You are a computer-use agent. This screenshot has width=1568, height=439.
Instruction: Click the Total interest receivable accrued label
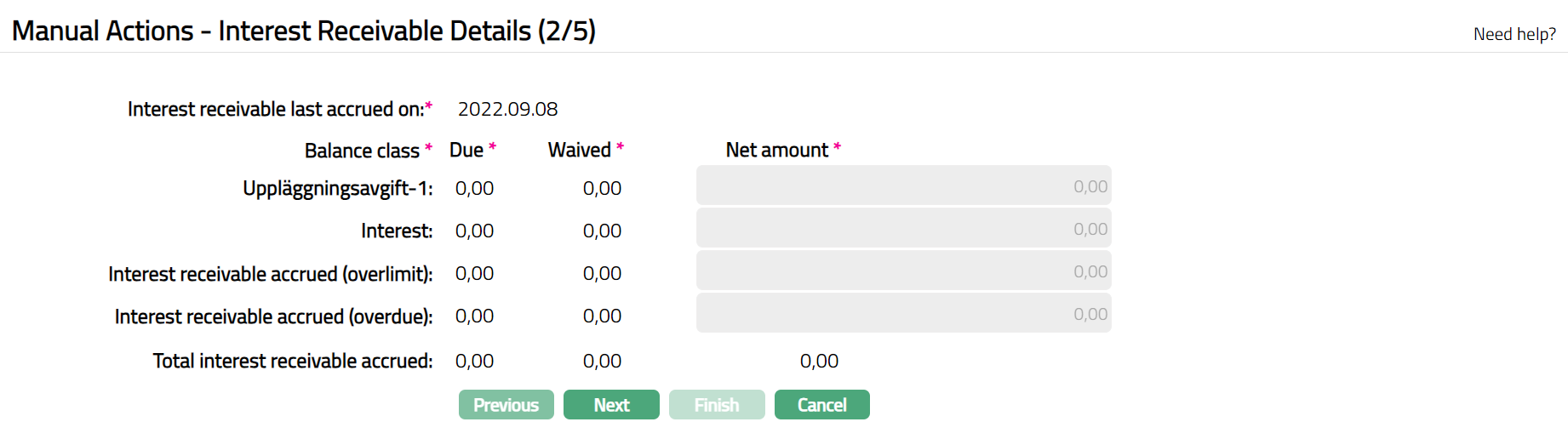292,361
